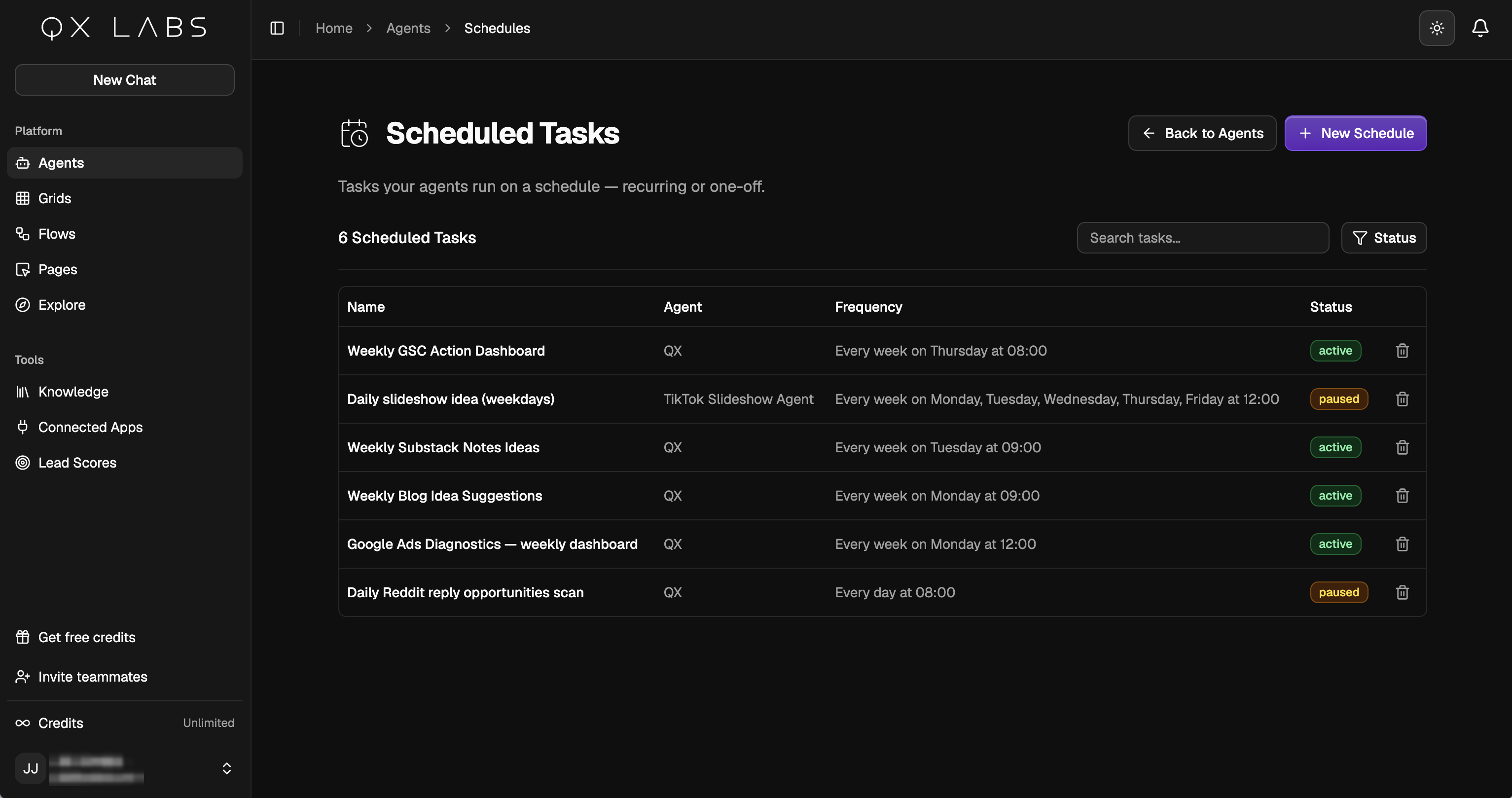Viewport: 1512px width, 798px height.
Task: Focus the Search tasks field
Action: point(1203,238)
